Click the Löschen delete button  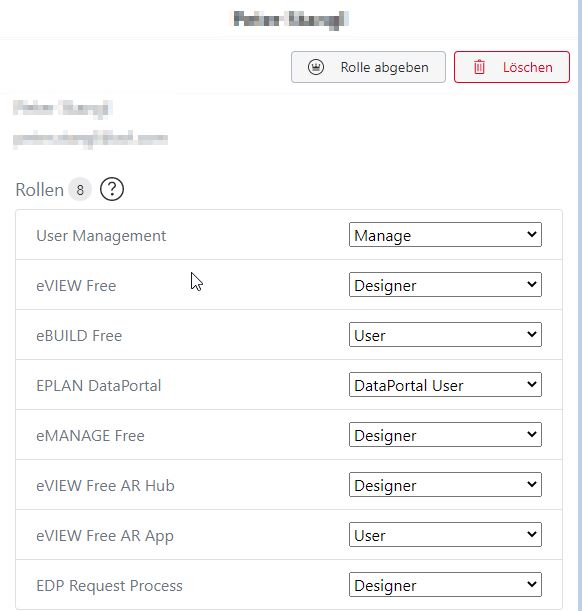tap(511, 67)
